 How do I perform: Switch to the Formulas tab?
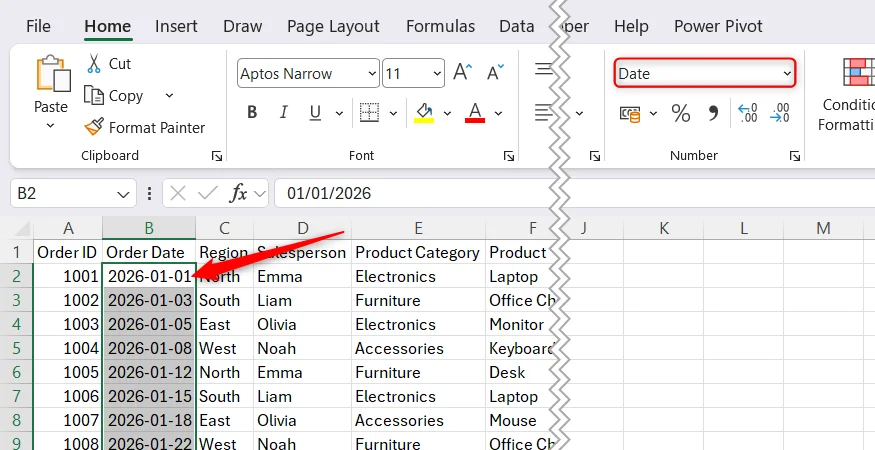point(440,26)
